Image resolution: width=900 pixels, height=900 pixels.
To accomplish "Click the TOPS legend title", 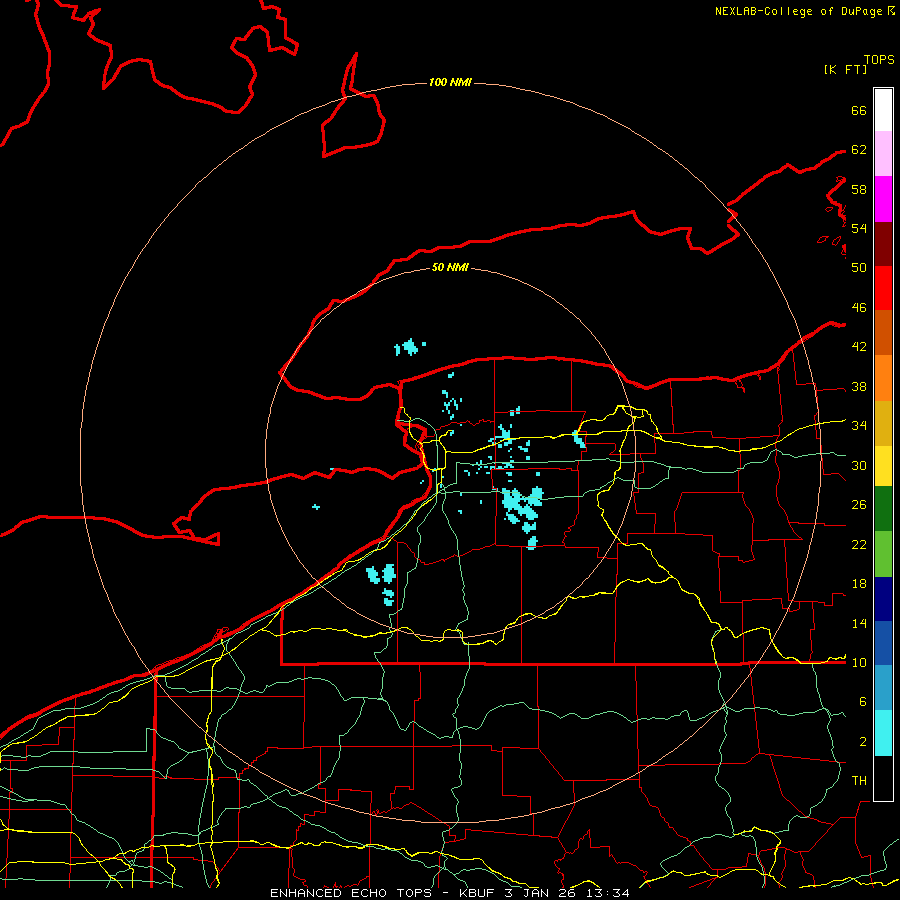I will pyautogui.click(x=879, y=60).
